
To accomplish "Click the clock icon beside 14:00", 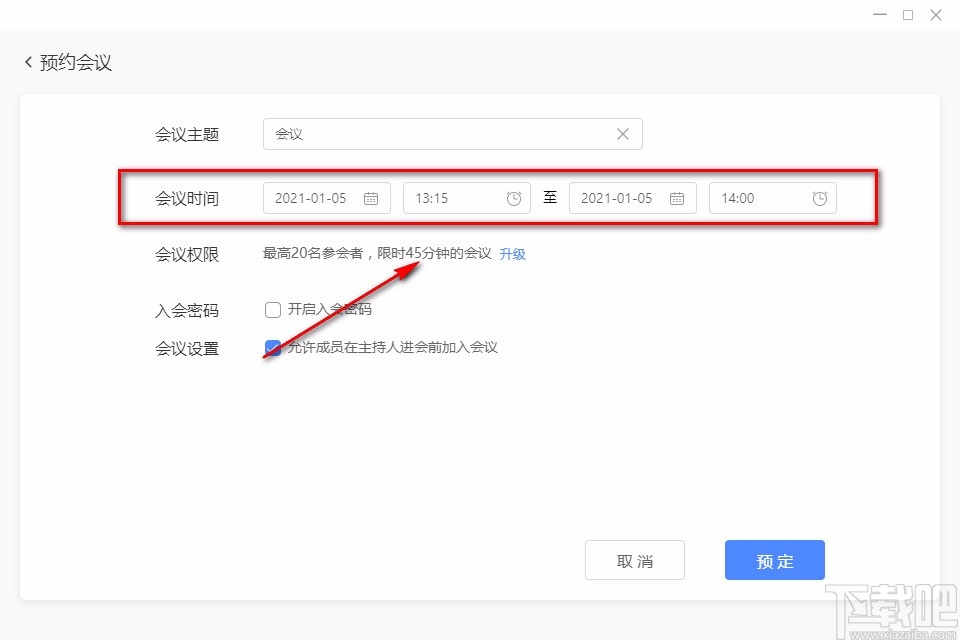I will point(820,198).
